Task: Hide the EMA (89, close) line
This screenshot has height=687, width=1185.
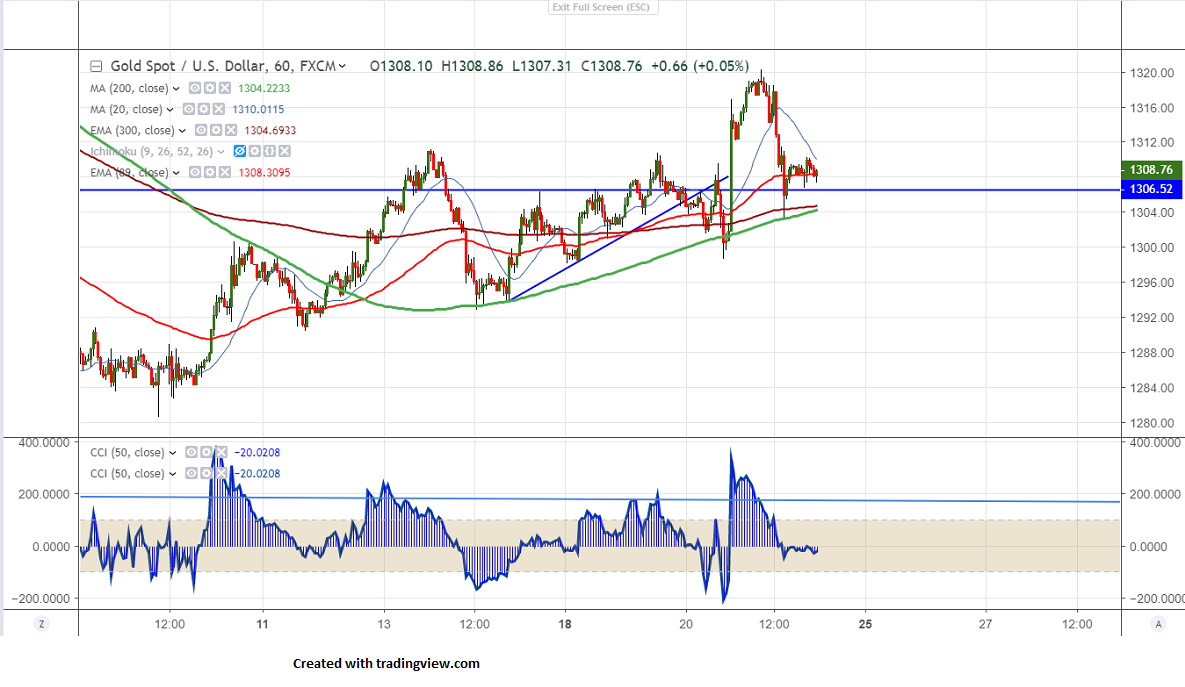Action: [194, 172]
